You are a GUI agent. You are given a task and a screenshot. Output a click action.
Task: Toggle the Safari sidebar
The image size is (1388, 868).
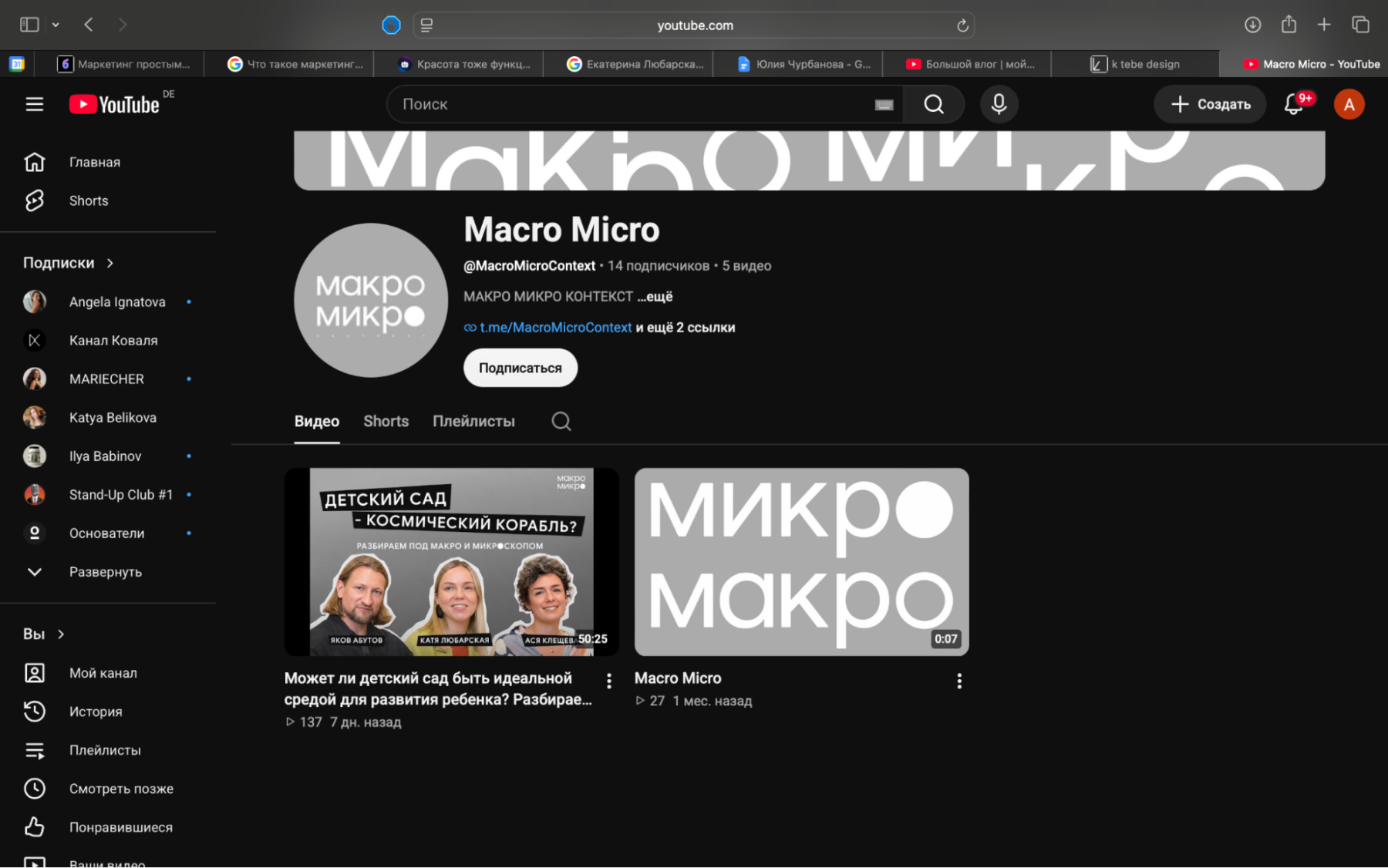coord(29,25)
